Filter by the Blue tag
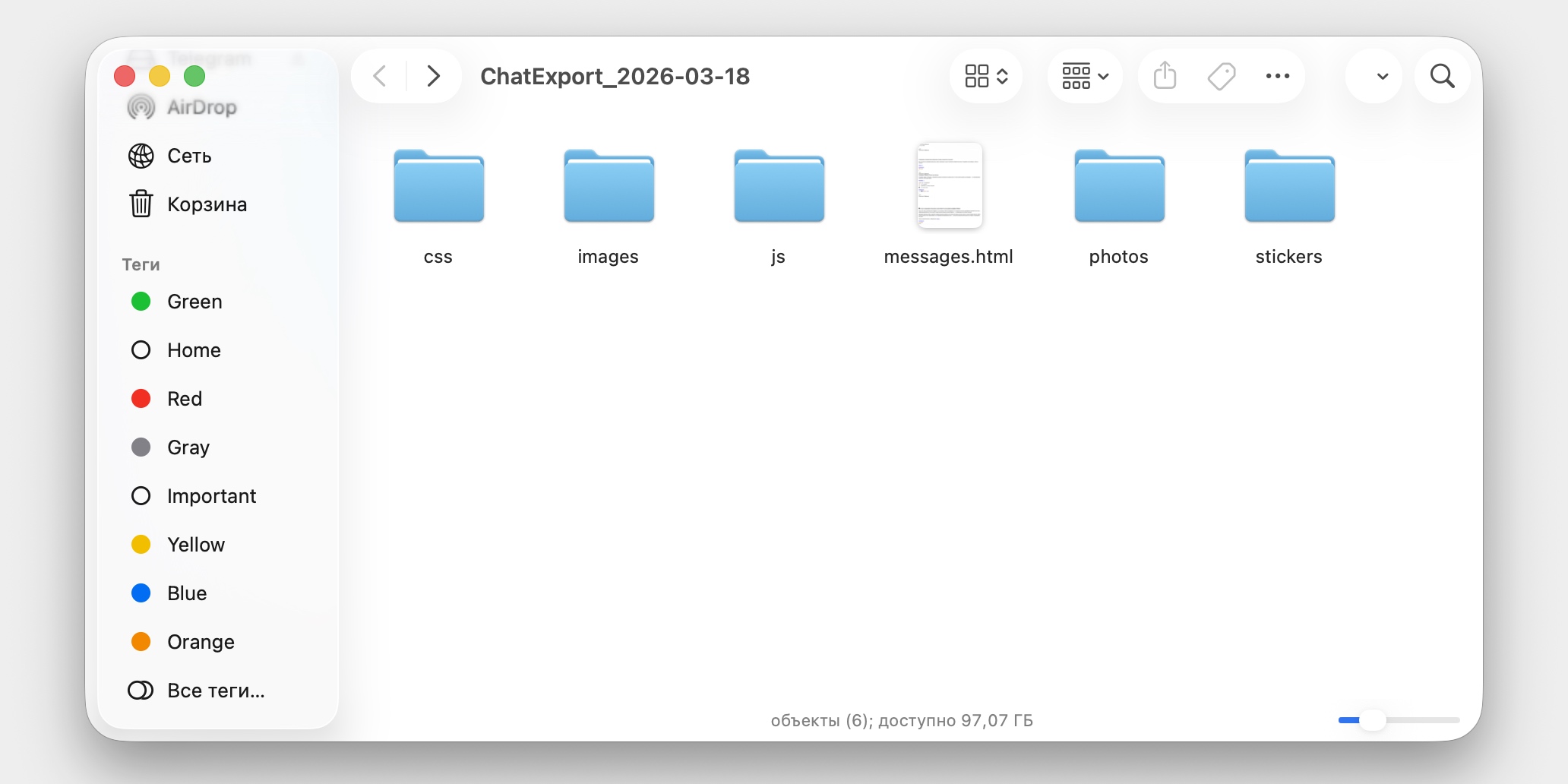This screenshot has height=784, width=1568. pyautogui.click(x=187, y=593)
